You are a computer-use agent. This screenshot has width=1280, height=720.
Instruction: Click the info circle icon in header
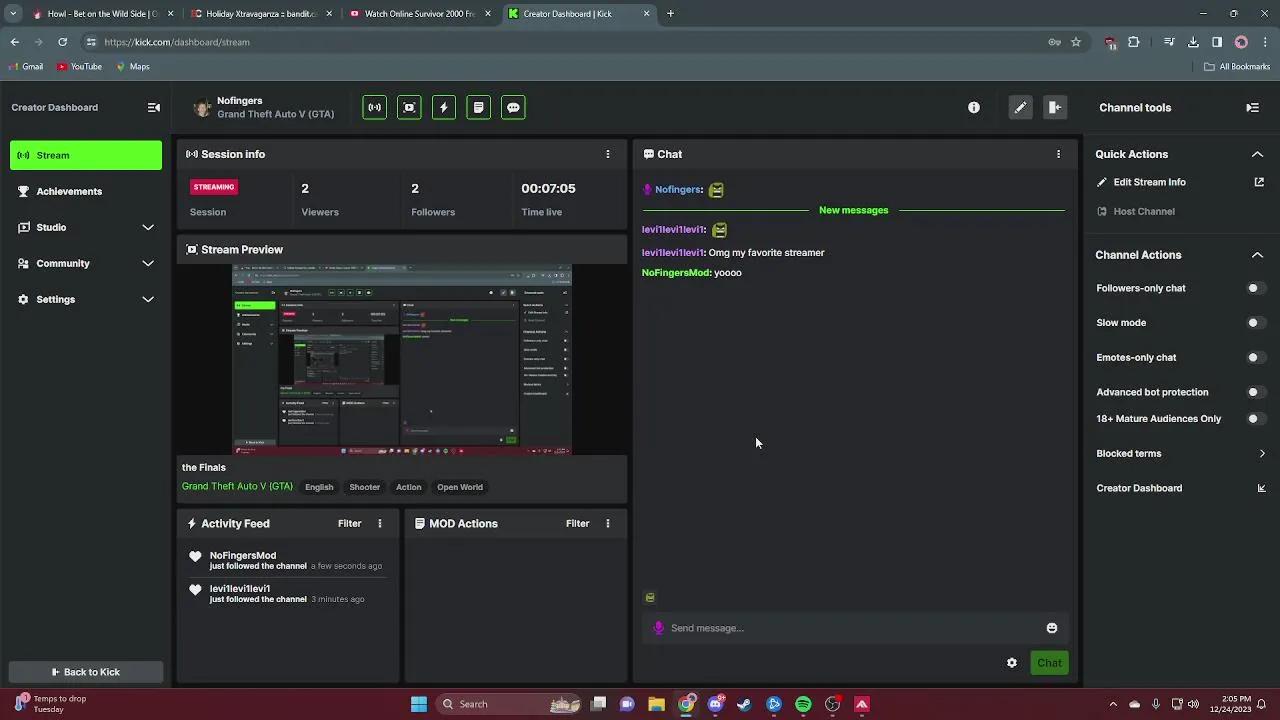tap(974, 107)
